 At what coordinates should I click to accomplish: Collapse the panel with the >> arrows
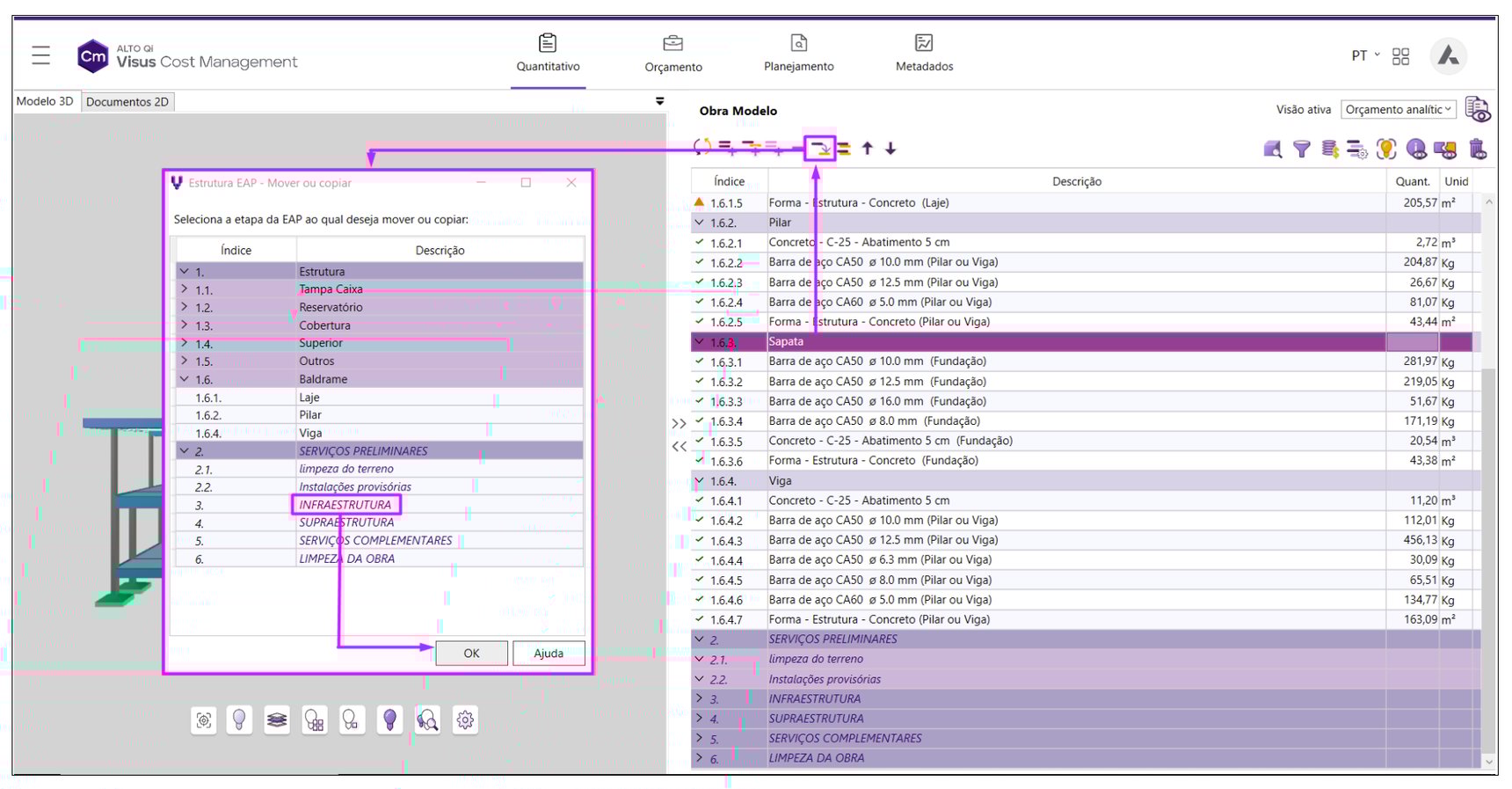pyautogui.click(x=679, y=424)
